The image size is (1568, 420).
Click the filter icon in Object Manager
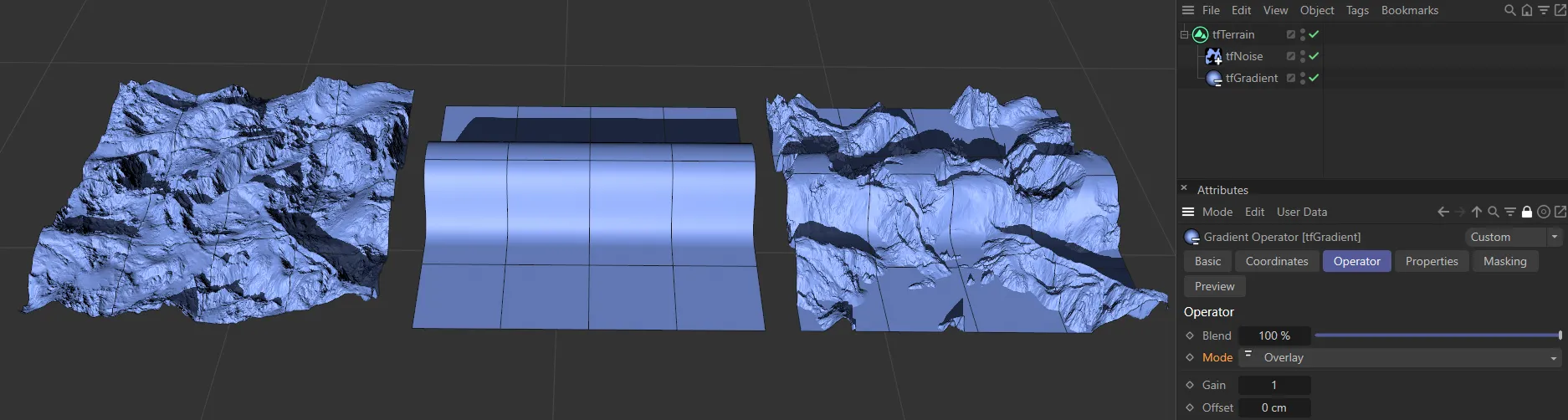pos(1544,10)
